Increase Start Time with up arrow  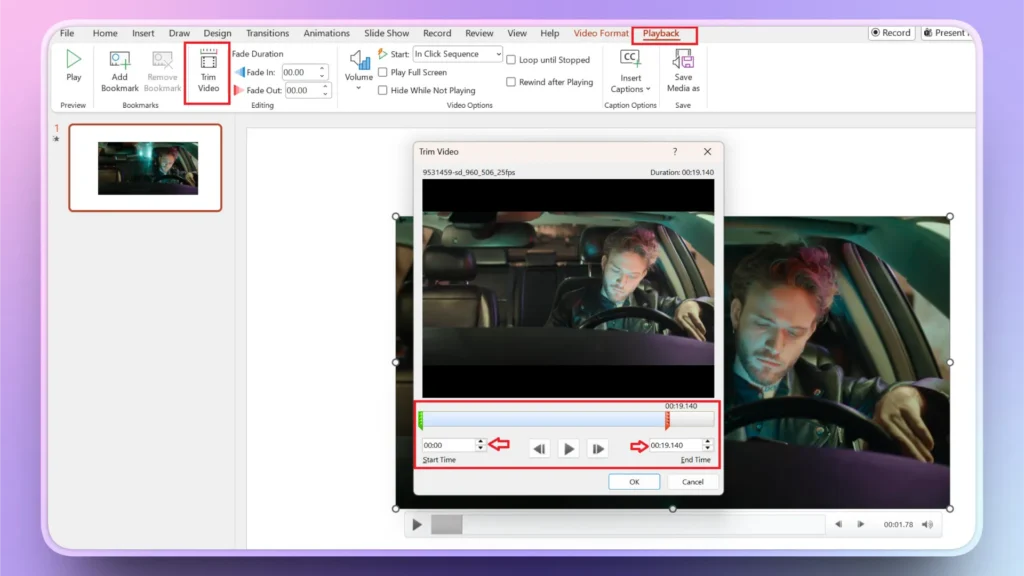(x=481, y=441)
